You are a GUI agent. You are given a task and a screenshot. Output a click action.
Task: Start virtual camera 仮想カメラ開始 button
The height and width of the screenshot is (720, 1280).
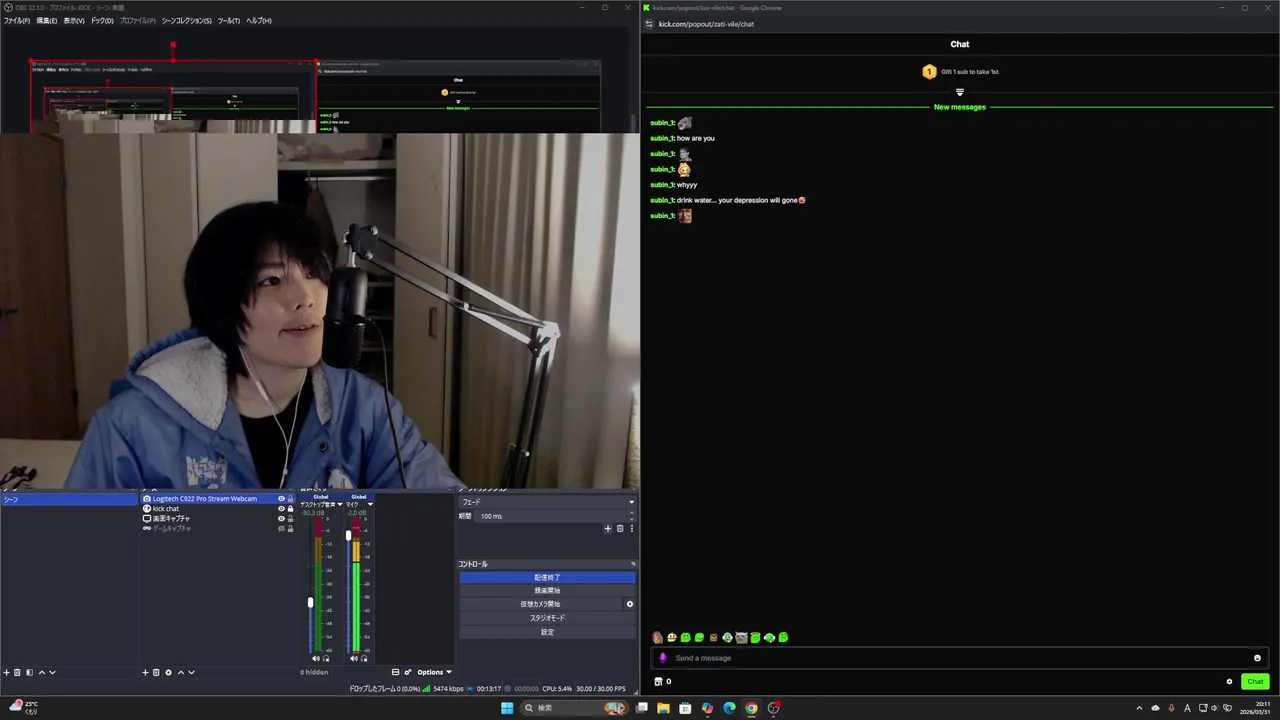point(540,604)
